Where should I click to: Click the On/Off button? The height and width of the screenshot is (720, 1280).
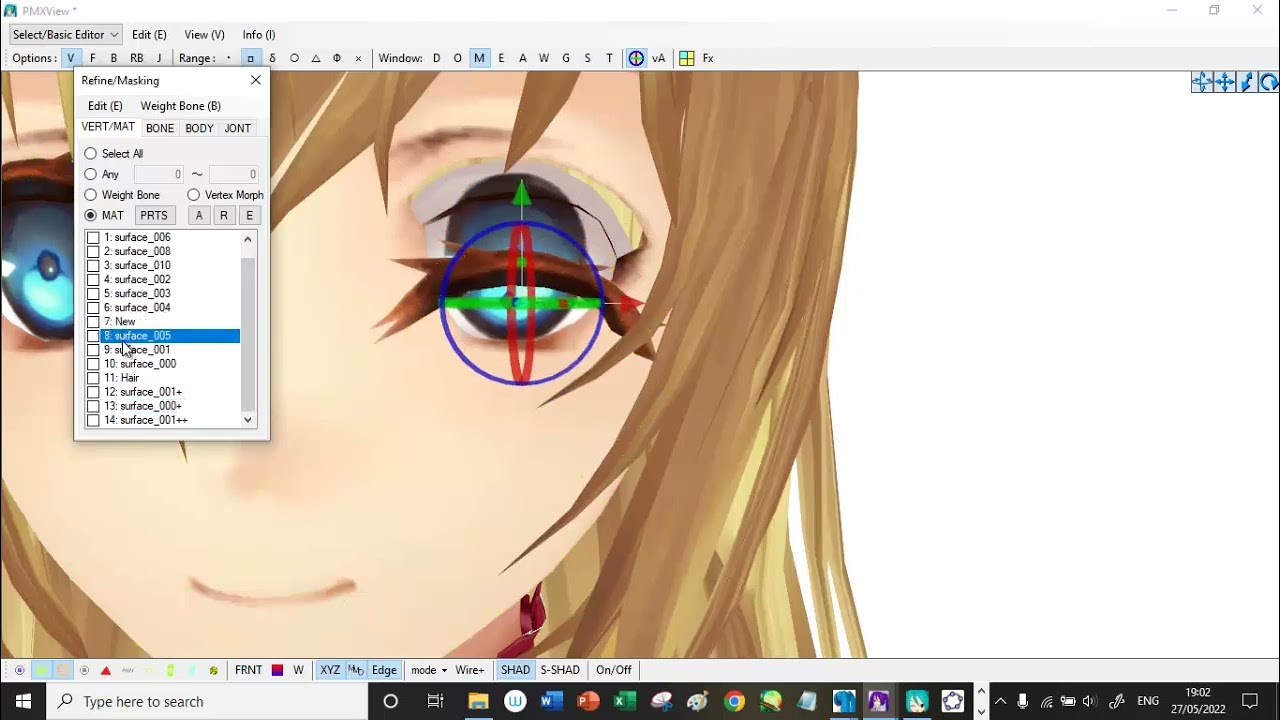(614, 670)
